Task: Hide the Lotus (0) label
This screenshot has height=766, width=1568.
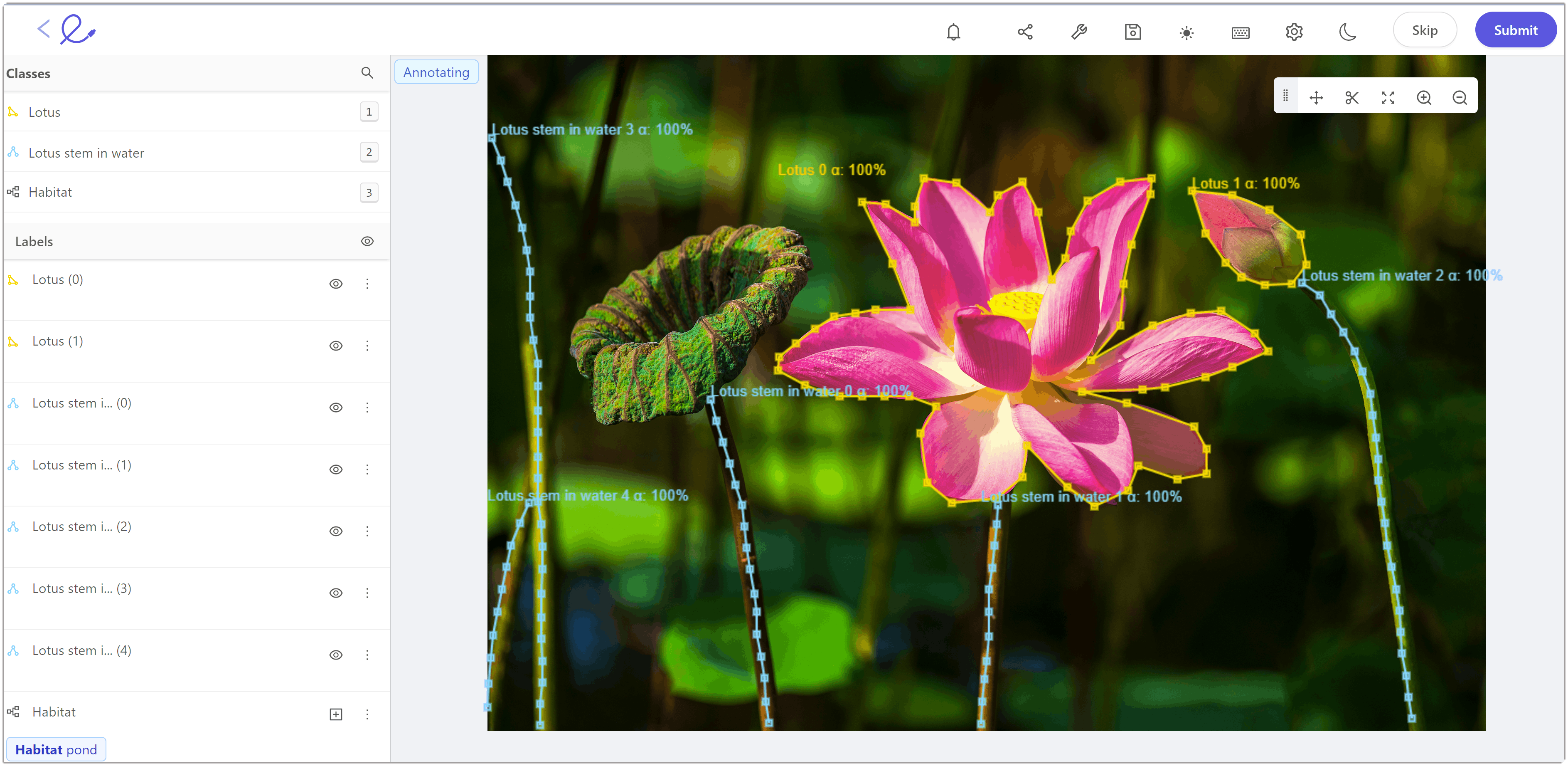Action: [x=336, y=283]
